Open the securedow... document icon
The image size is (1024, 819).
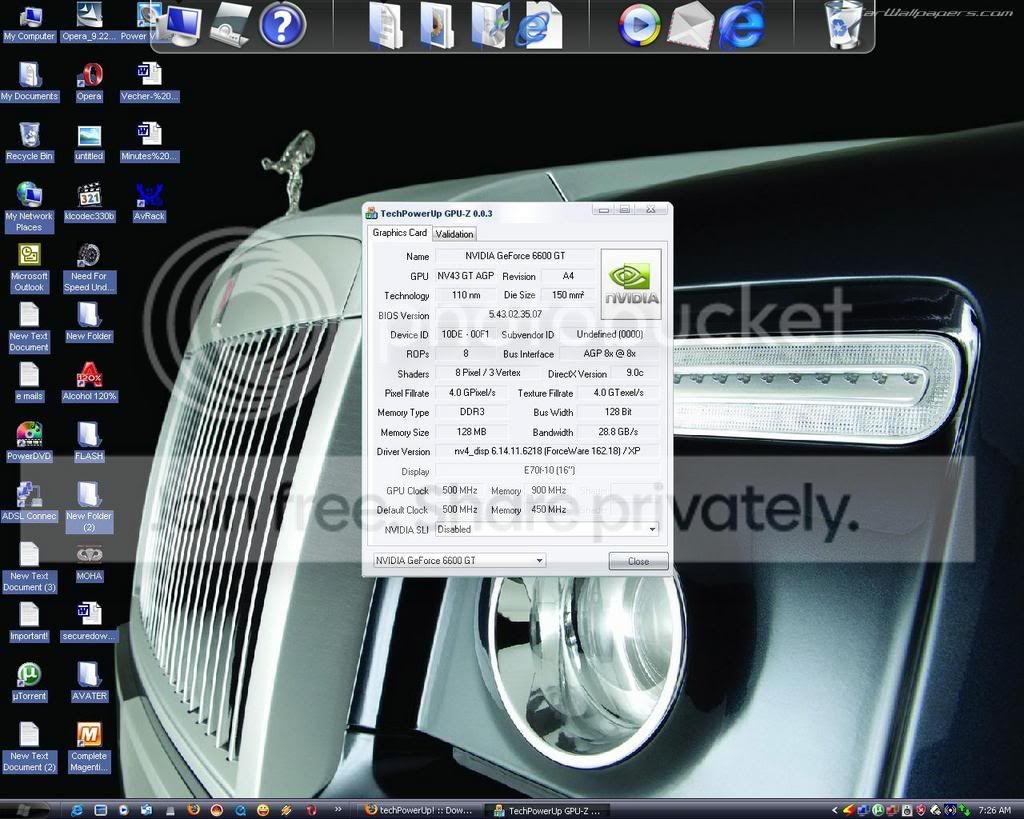click(89, 622)
